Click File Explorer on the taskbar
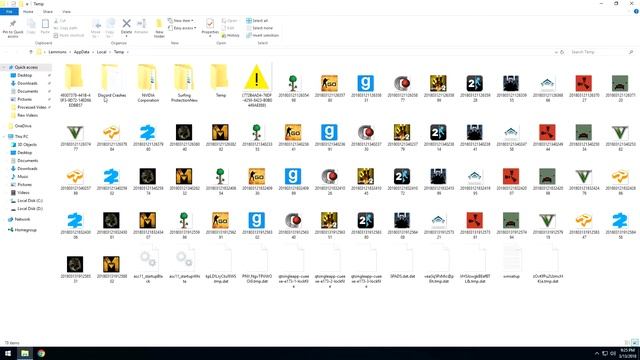The width and height of the screenshot is (640, 360). coord(25,353)
